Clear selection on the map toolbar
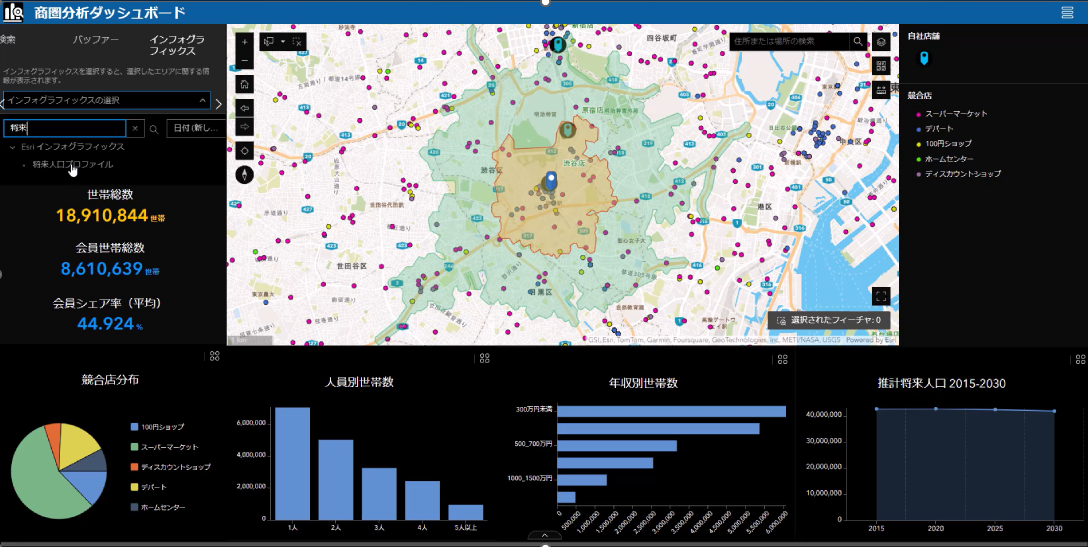The image size is (1088, 547). [297, 42]
